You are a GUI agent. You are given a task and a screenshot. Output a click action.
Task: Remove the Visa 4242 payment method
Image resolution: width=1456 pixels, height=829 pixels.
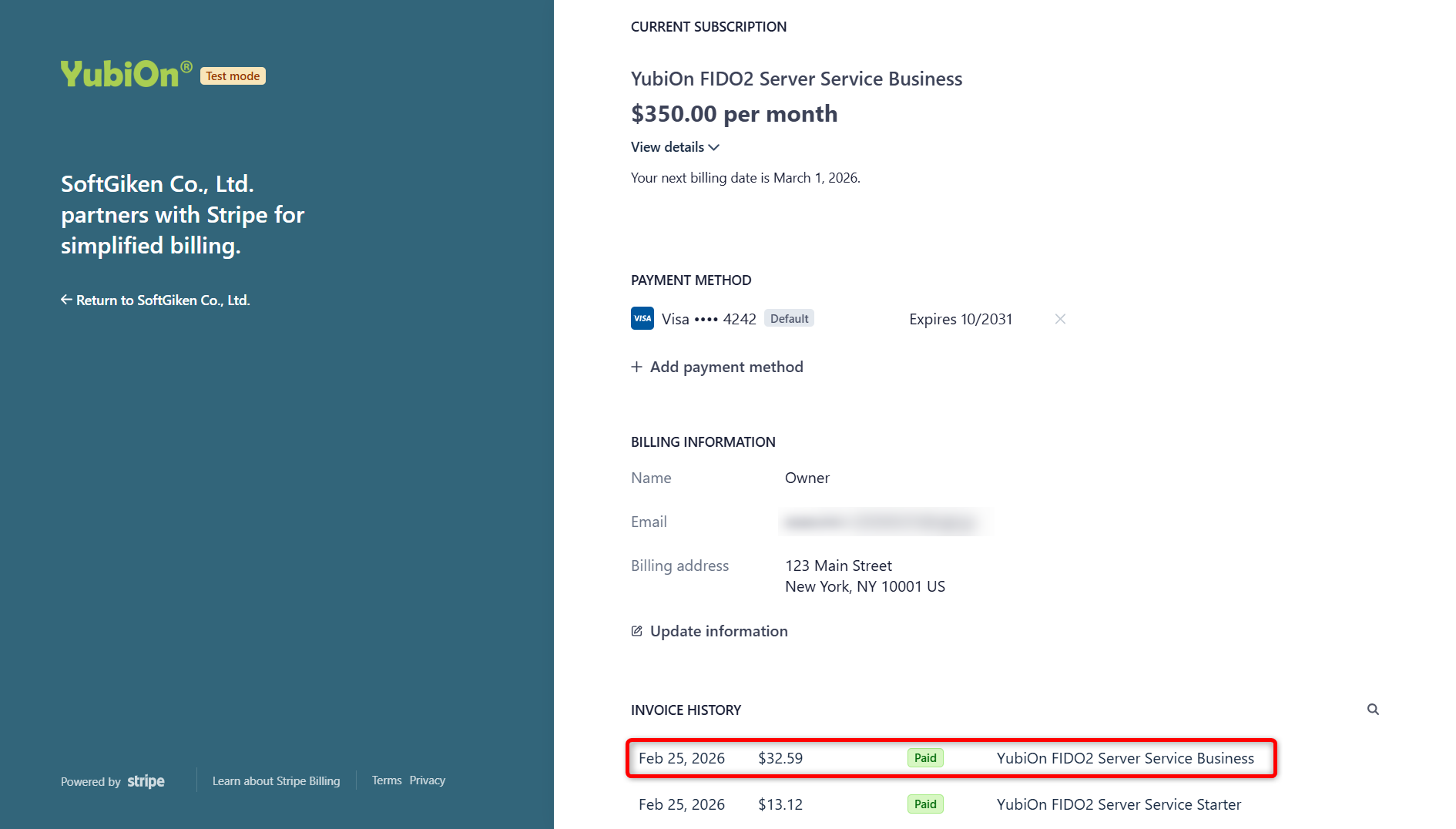(1060, 319)
